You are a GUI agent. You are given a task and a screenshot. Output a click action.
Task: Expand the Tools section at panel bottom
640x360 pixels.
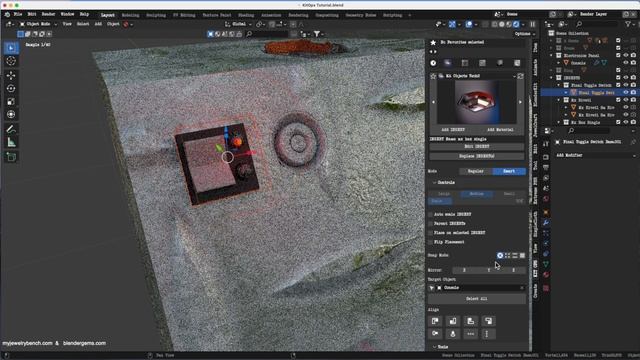(441, 347)
